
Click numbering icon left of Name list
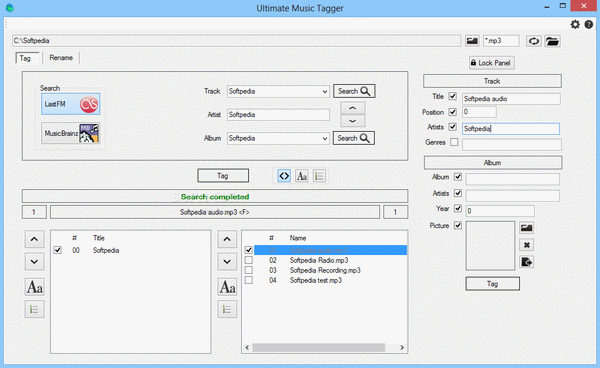(227, 309)
